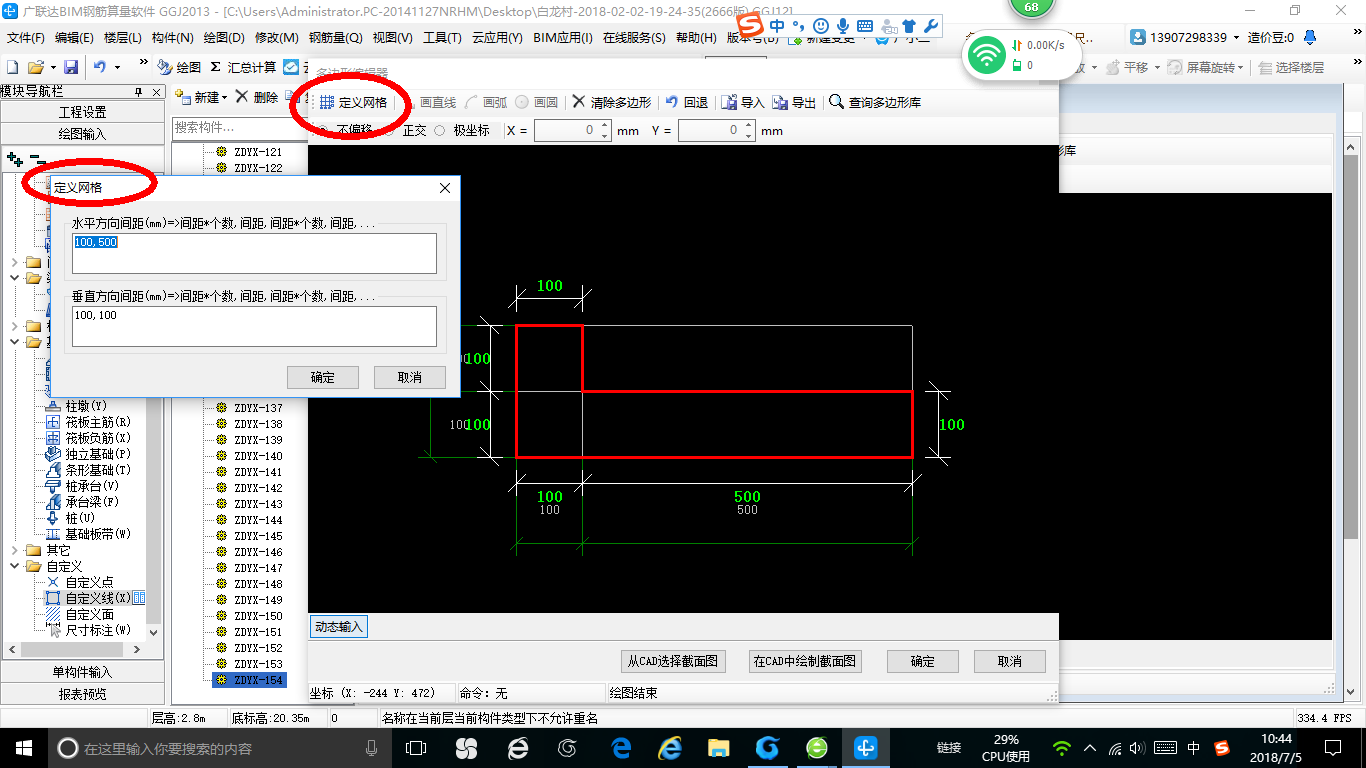Click 导入 import icon
Viewport: 1366px width, 768px height.
(x=743, y=102)
